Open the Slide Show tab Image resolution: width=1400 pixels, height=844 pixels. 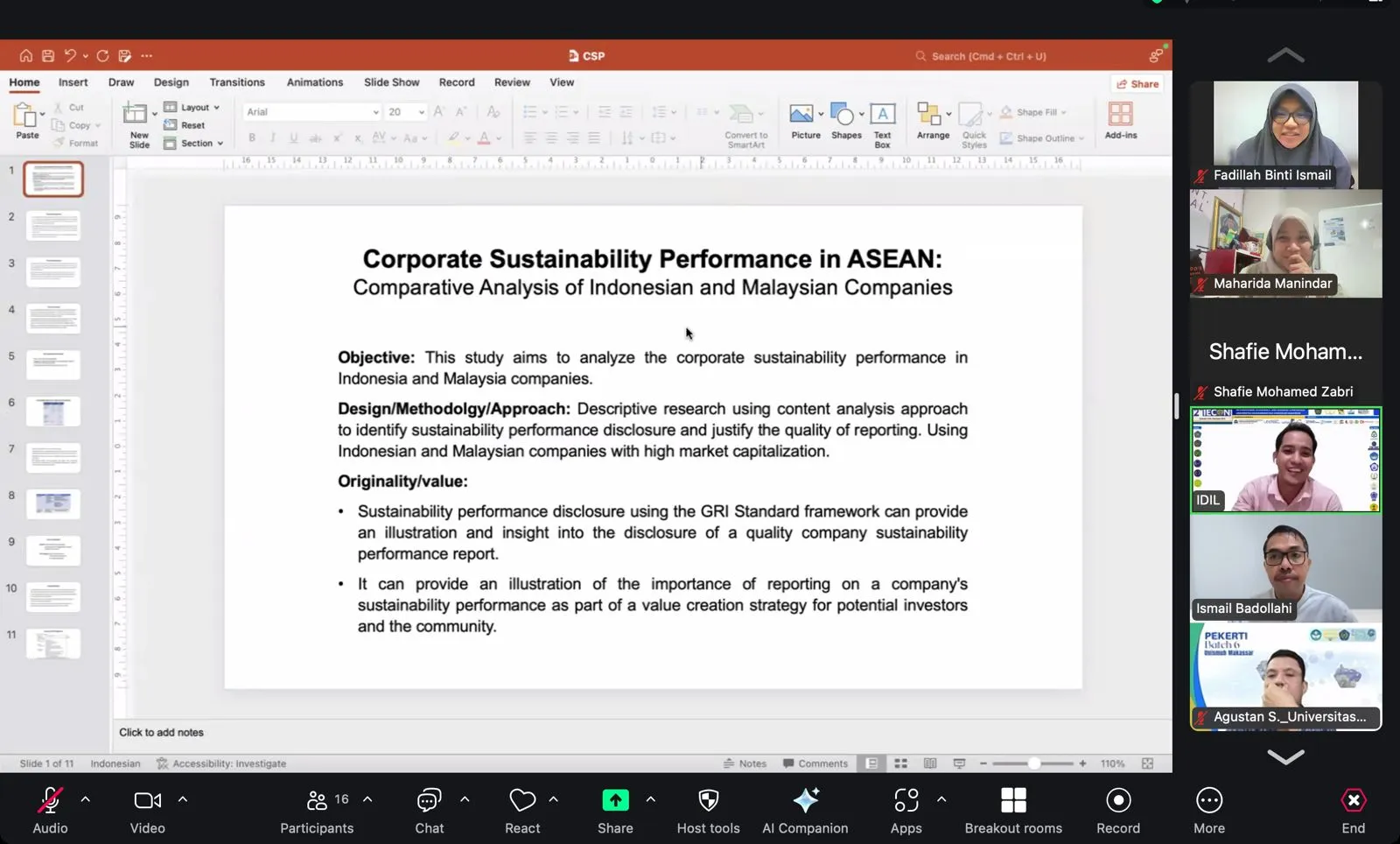[391, 82]
